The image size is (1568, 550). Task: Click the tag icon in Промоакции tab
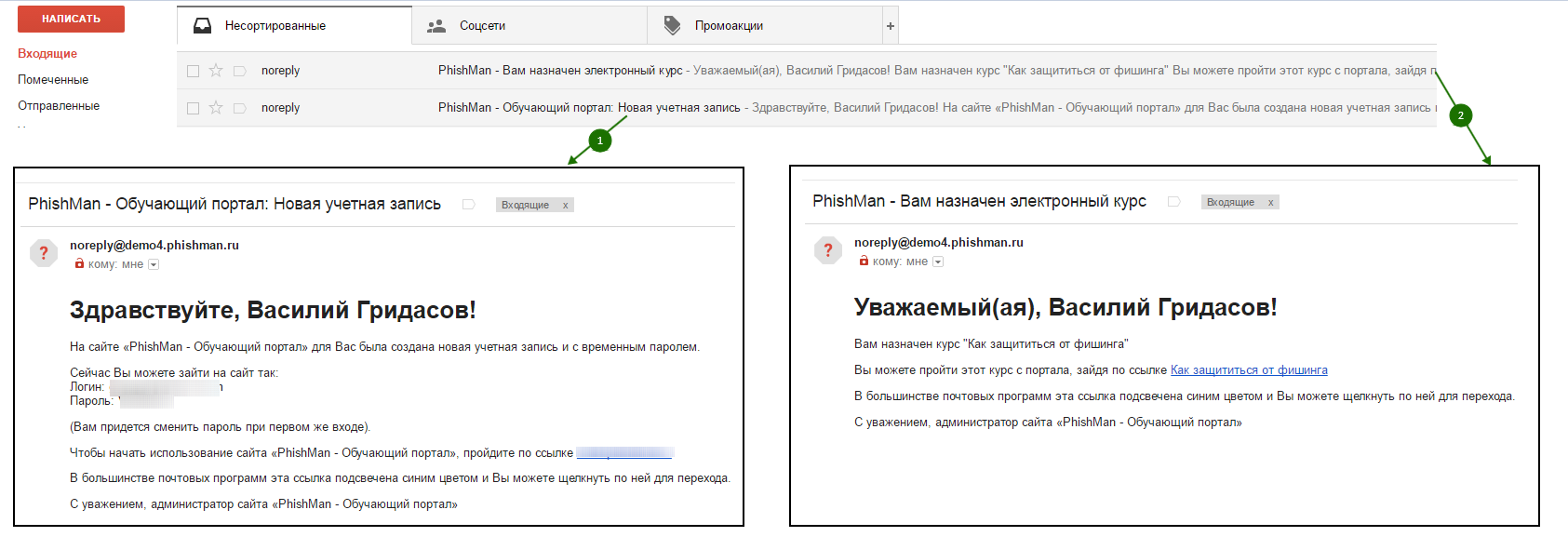[672, 26]
